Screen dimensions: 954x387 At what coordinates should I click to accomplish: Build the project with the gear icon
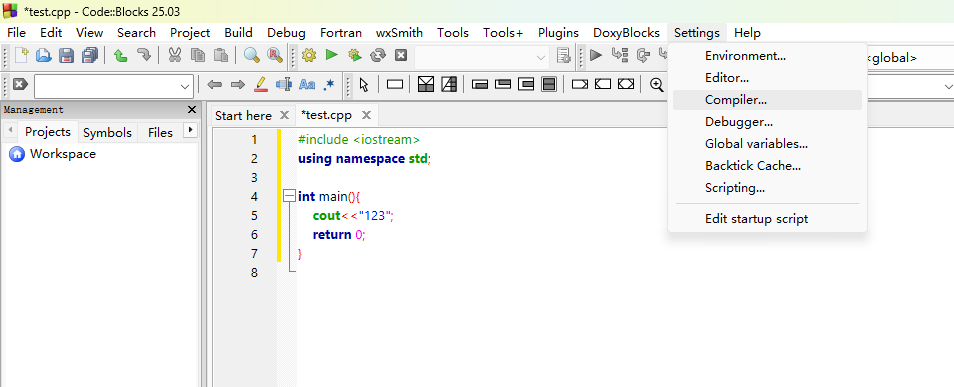point(309,55)
